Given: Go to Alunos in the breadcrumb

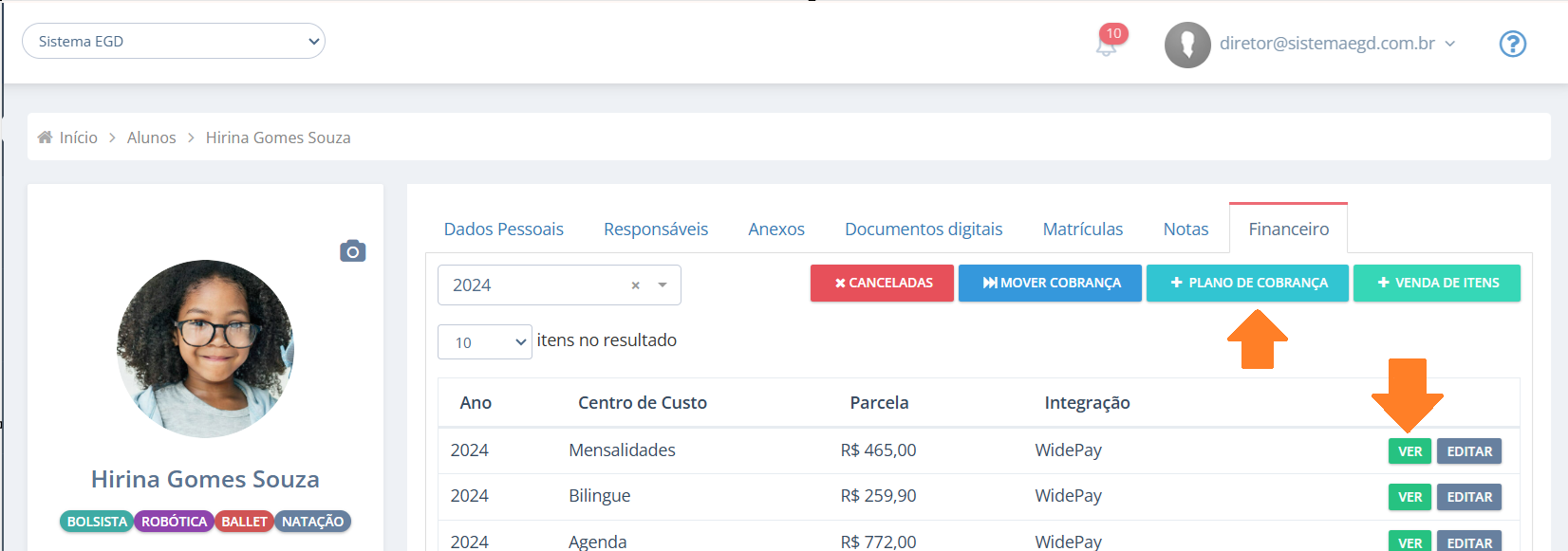Looking at the screenshot, I should point(152,138).
